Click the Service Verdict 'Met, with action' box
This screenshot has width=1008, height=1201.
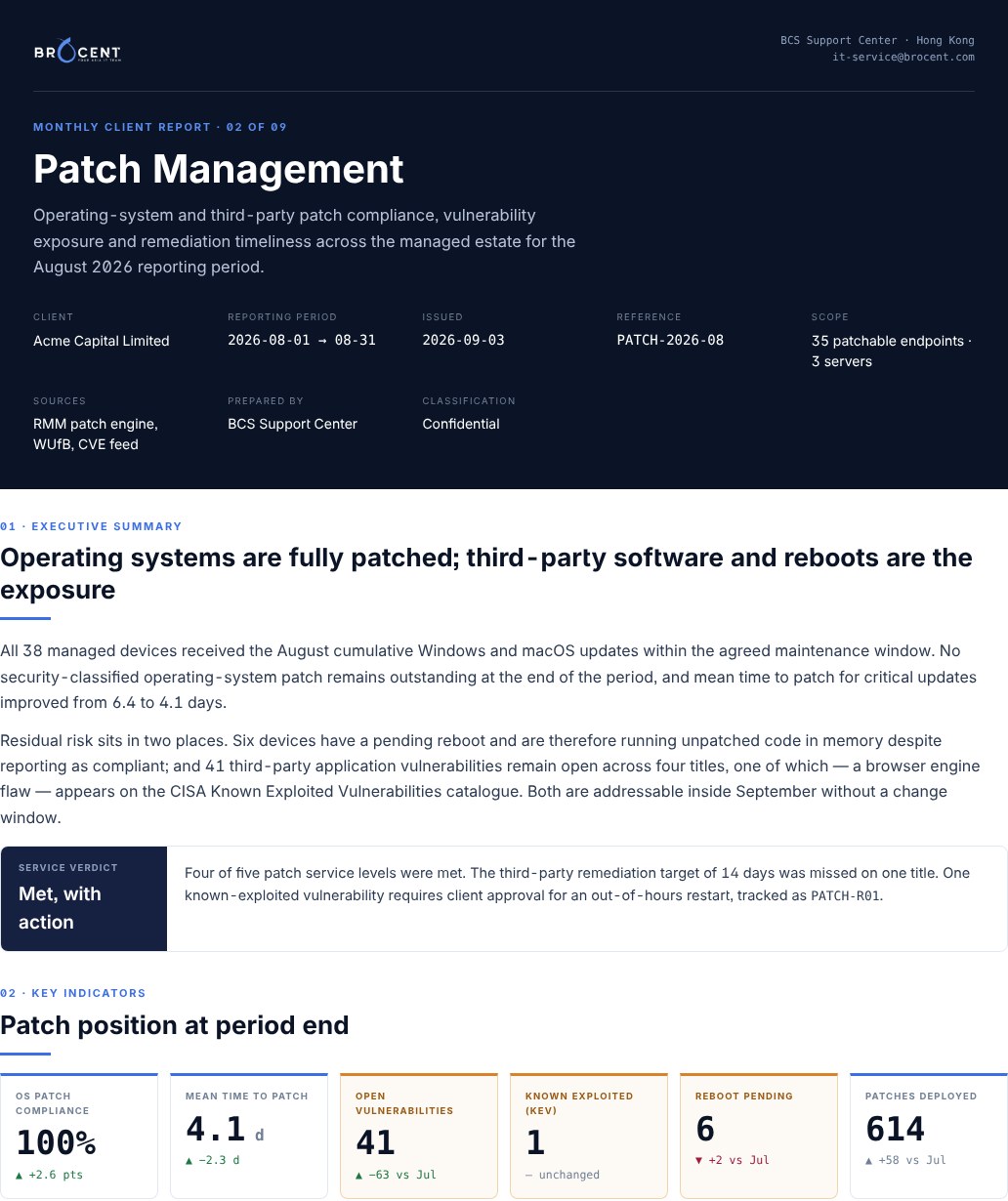coord(84,899)
